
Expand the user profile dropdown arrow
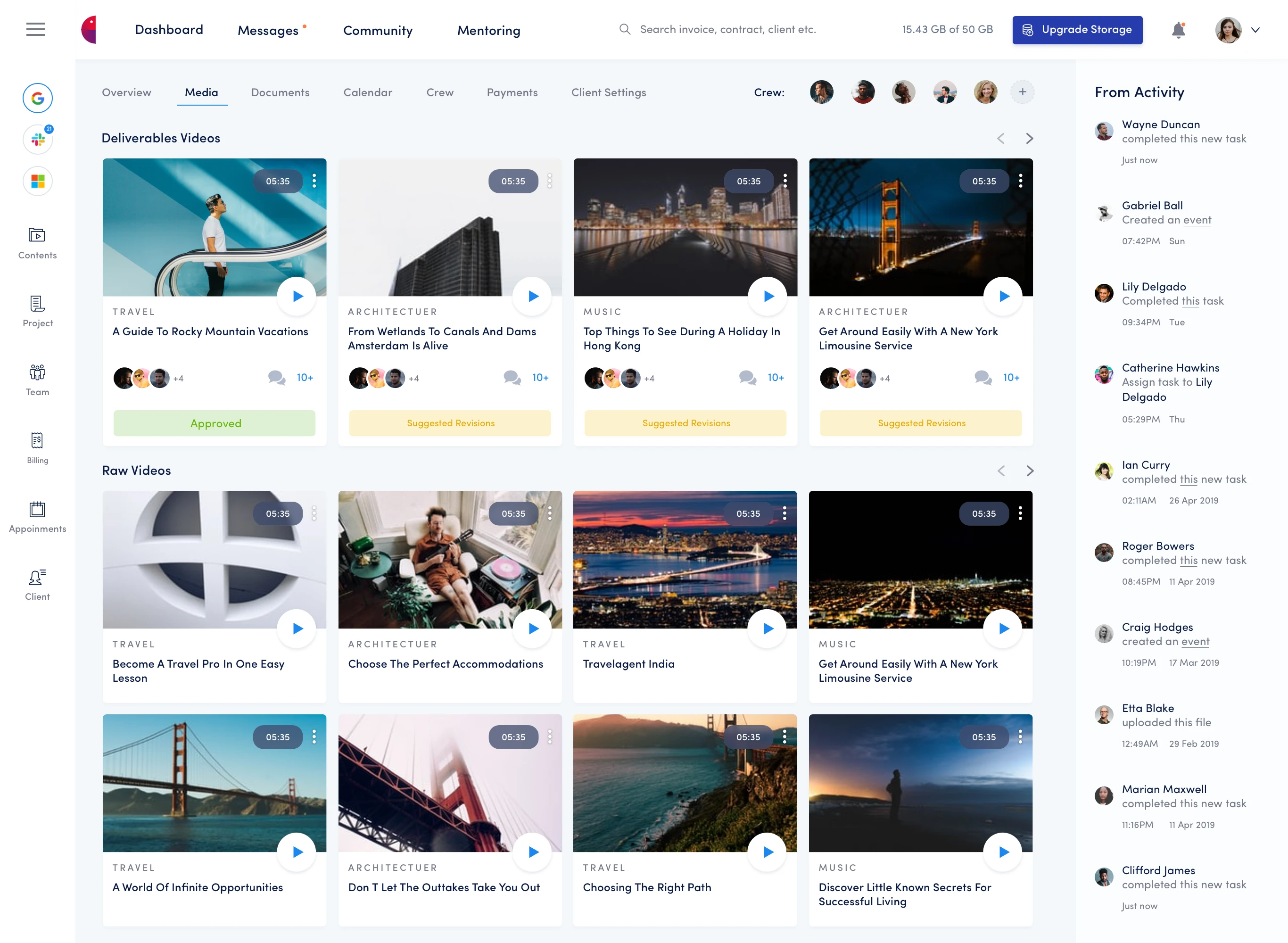pos(1255,30)
